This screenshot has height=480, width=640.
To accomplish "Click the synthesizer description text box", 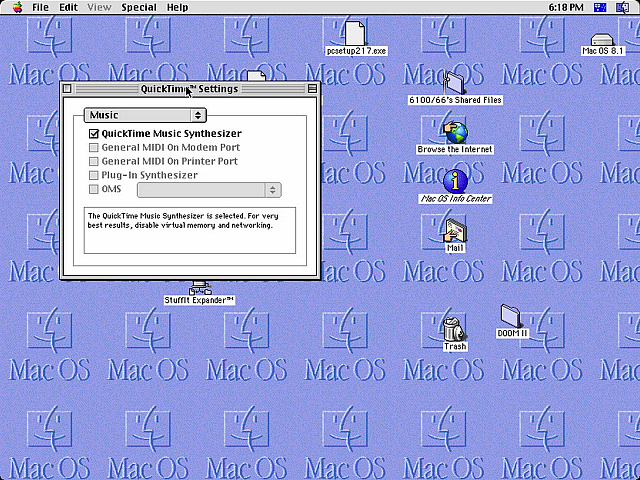I will coord(190,230).
